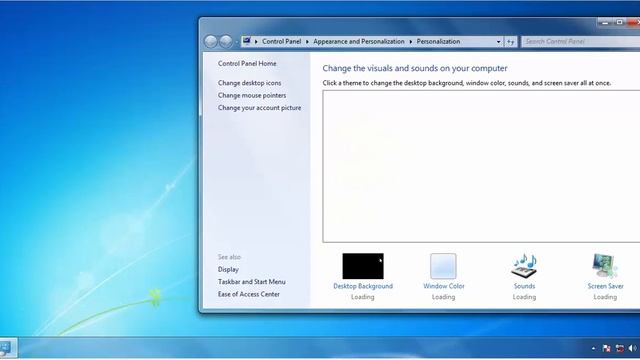Image resolution: width=640 pixels, height=360 pixels.
Task: Click the Forward arrow navigation button
Action: coord(226,41)
